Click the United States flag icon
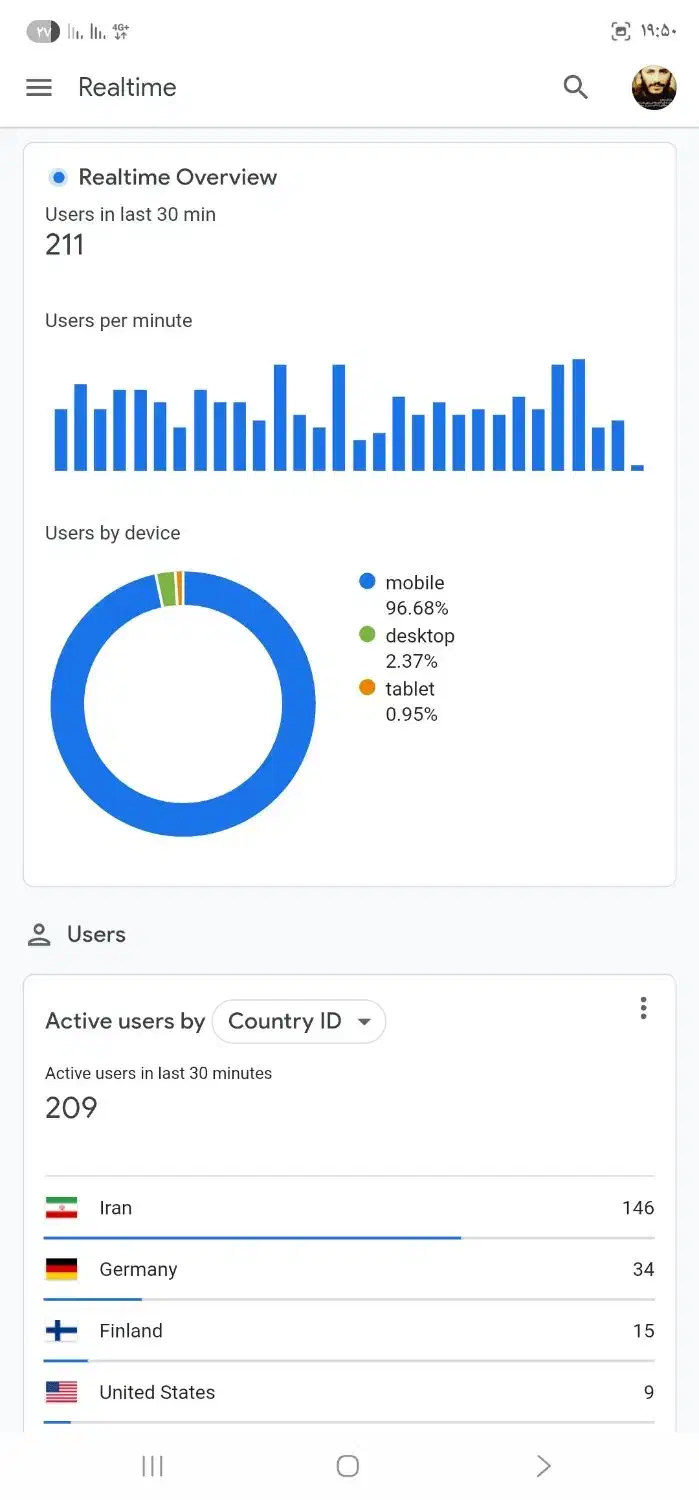This screenshot has height=1500, width=699. coord(61,1392)
